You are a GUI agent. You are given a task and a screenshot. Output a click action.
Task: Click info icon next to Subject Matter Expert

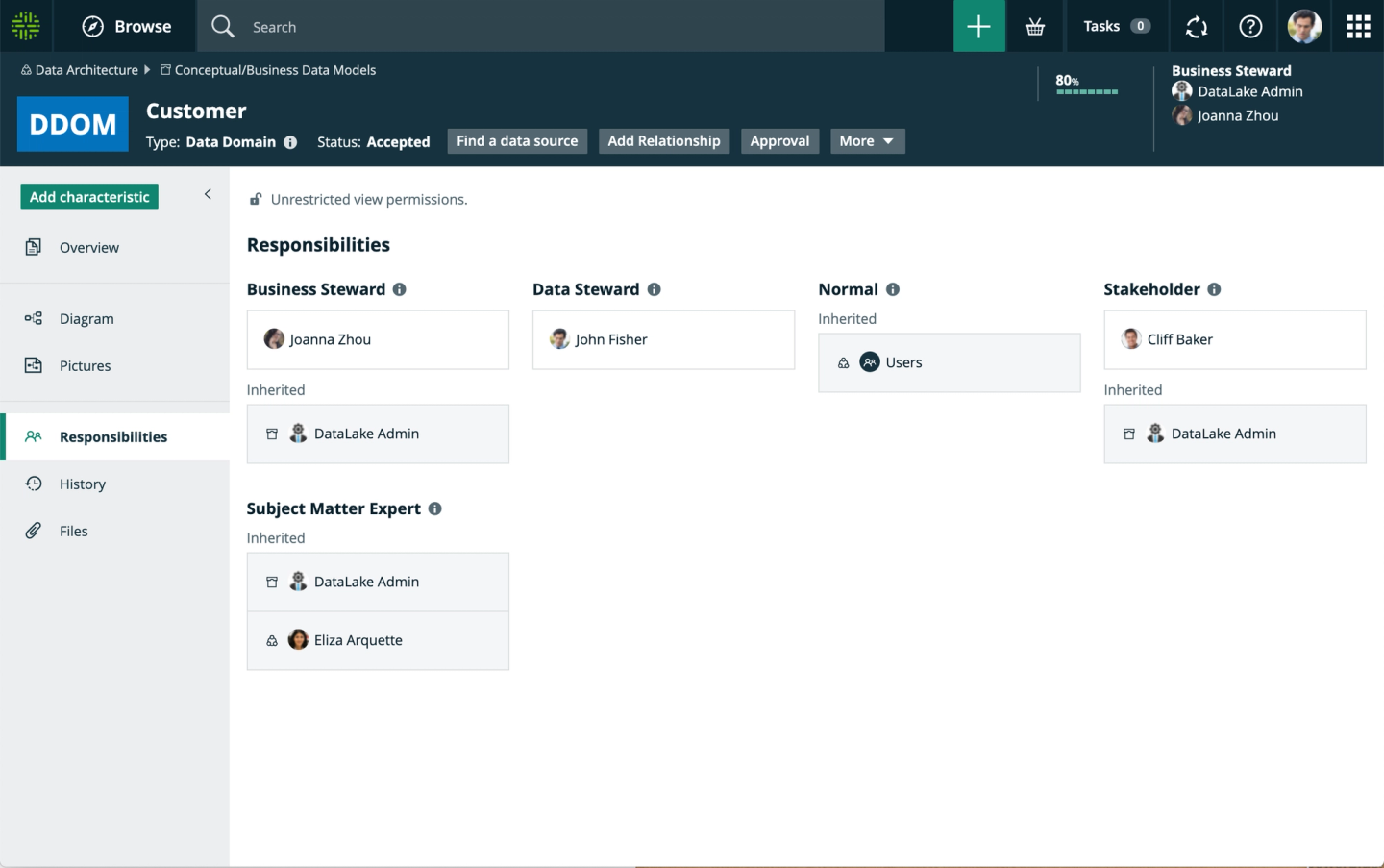[x=435, y=508]
